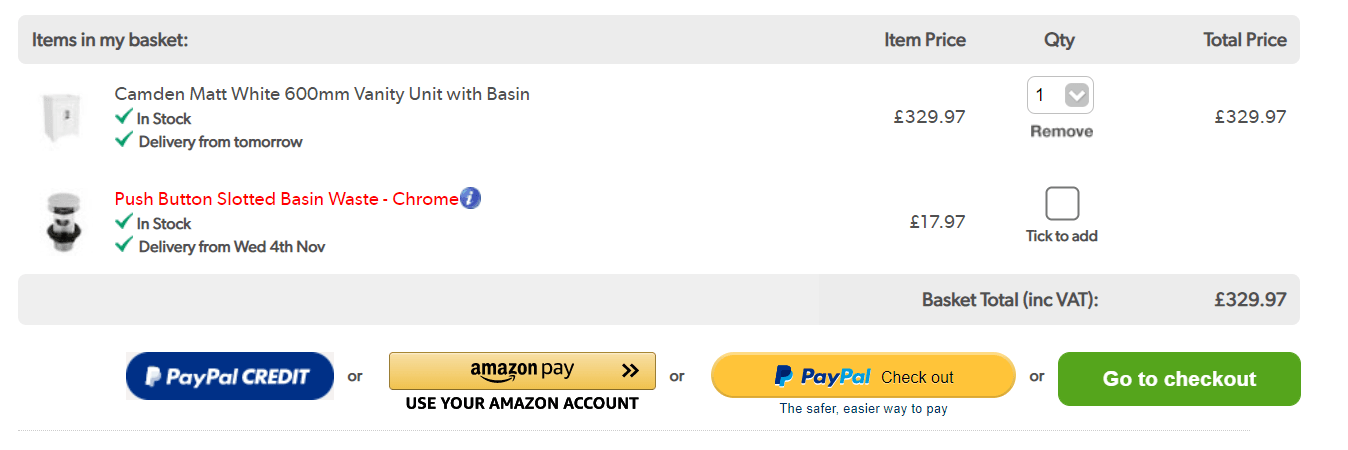This screenshot has height=450, width=1348.
Task: Choose the Amazon Pay button
Action: 522,371
